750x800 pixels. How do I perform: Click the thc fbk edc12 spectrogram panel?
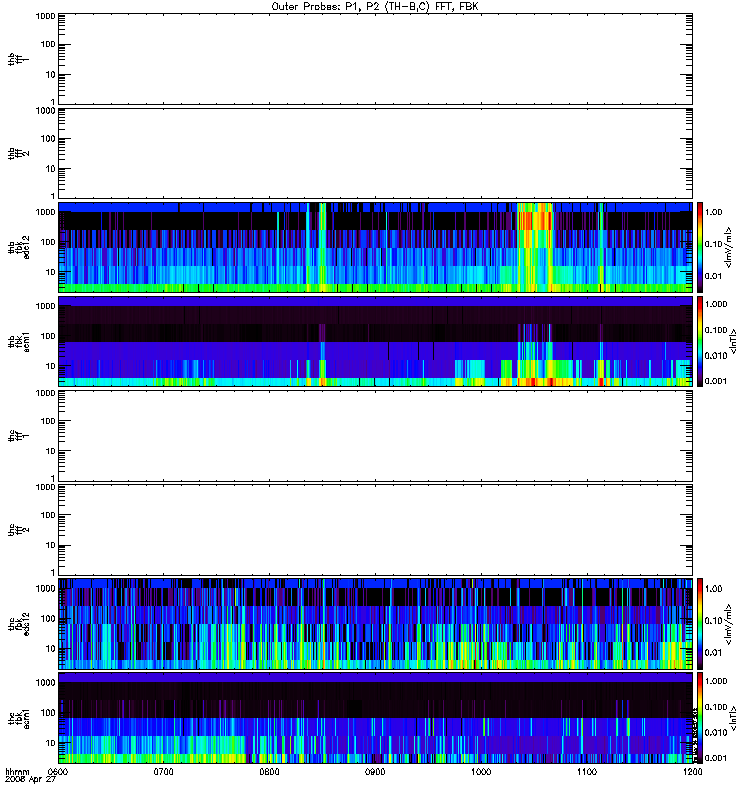375,624
